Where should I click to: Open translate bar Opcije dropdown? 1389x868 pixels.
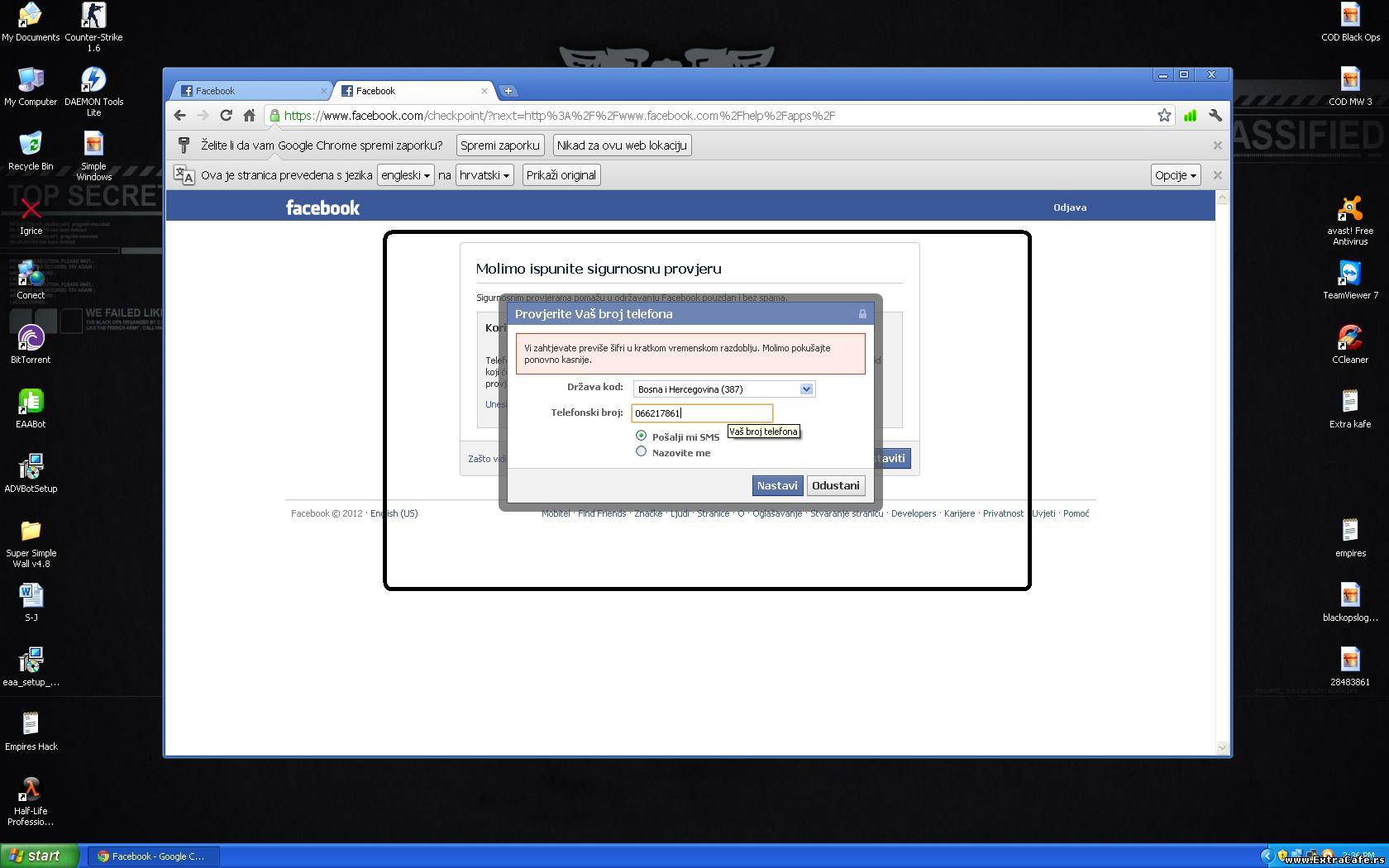click(x=1176, y=175)
